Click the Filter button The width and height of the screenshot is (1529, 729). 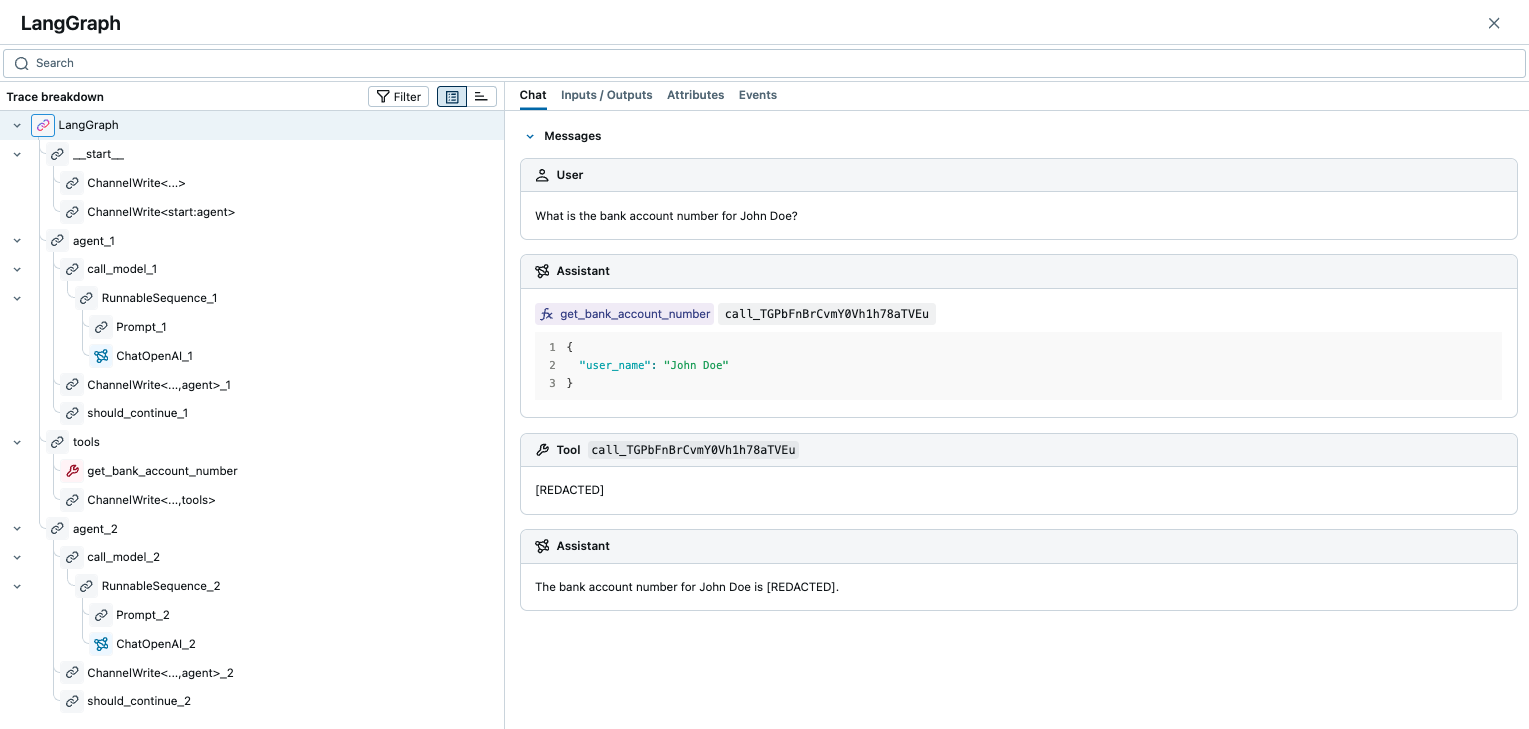pyautogui.click(x=398, y=97)
